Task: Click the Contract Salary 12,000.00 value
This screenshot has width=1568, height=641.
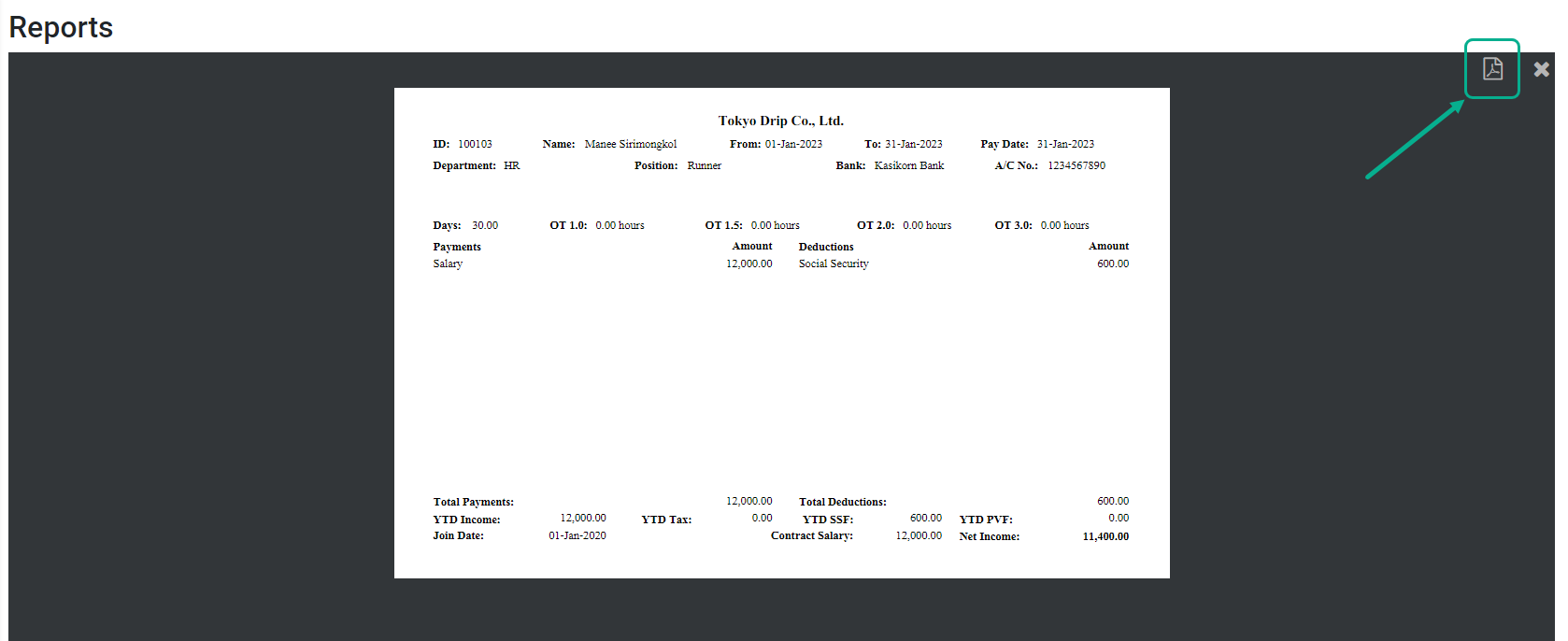Action: tap(919, 535)
